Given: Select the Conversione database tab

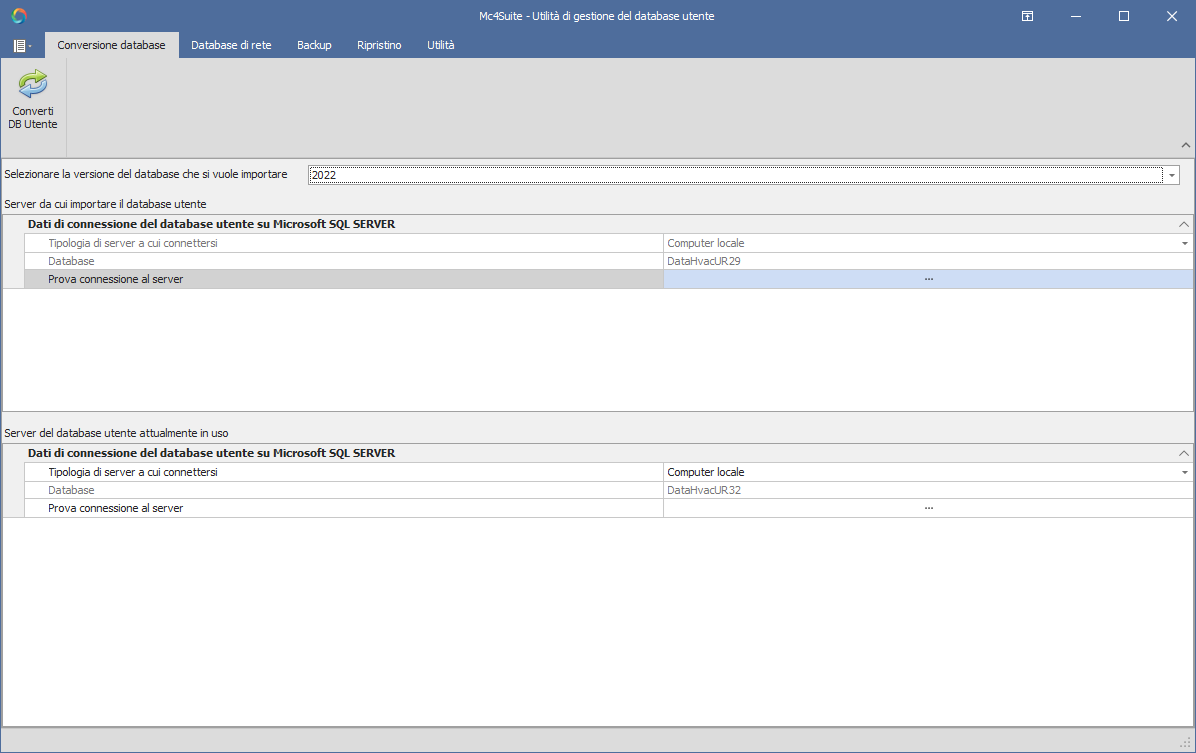Looking at the screenshot, I should point(111,45).
